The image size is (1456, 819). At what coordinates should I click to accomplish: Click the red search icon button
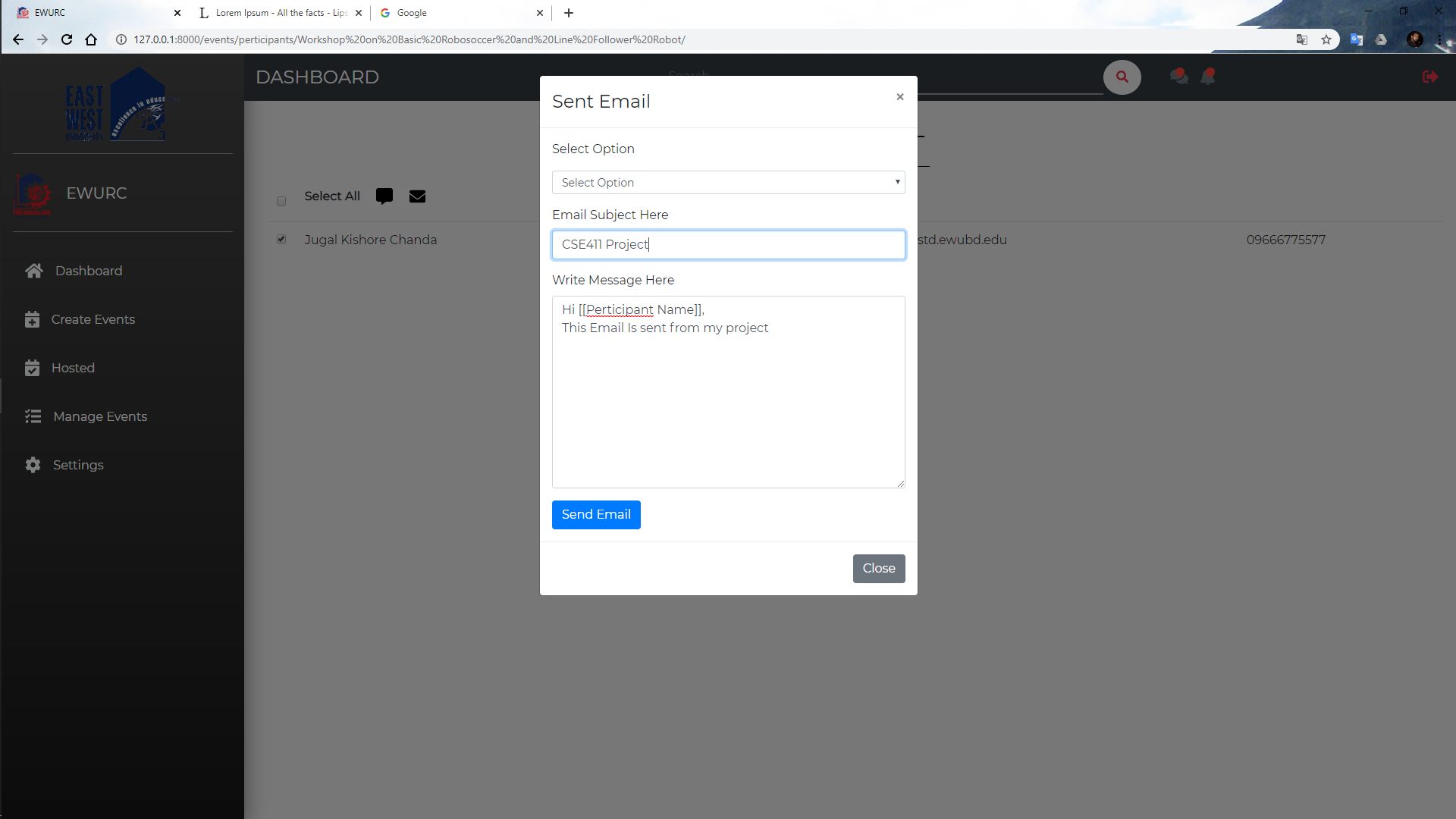point(1122,77)
